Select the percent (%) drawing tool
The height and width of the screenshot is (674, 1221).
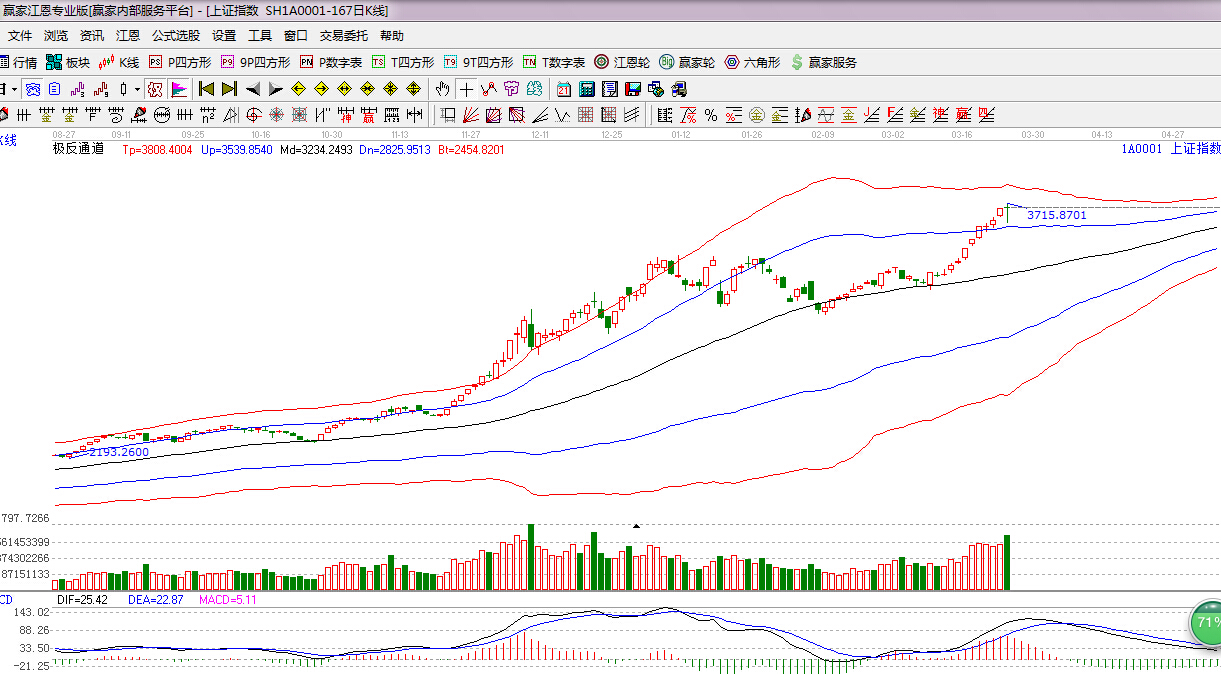[x=710, y=114]
